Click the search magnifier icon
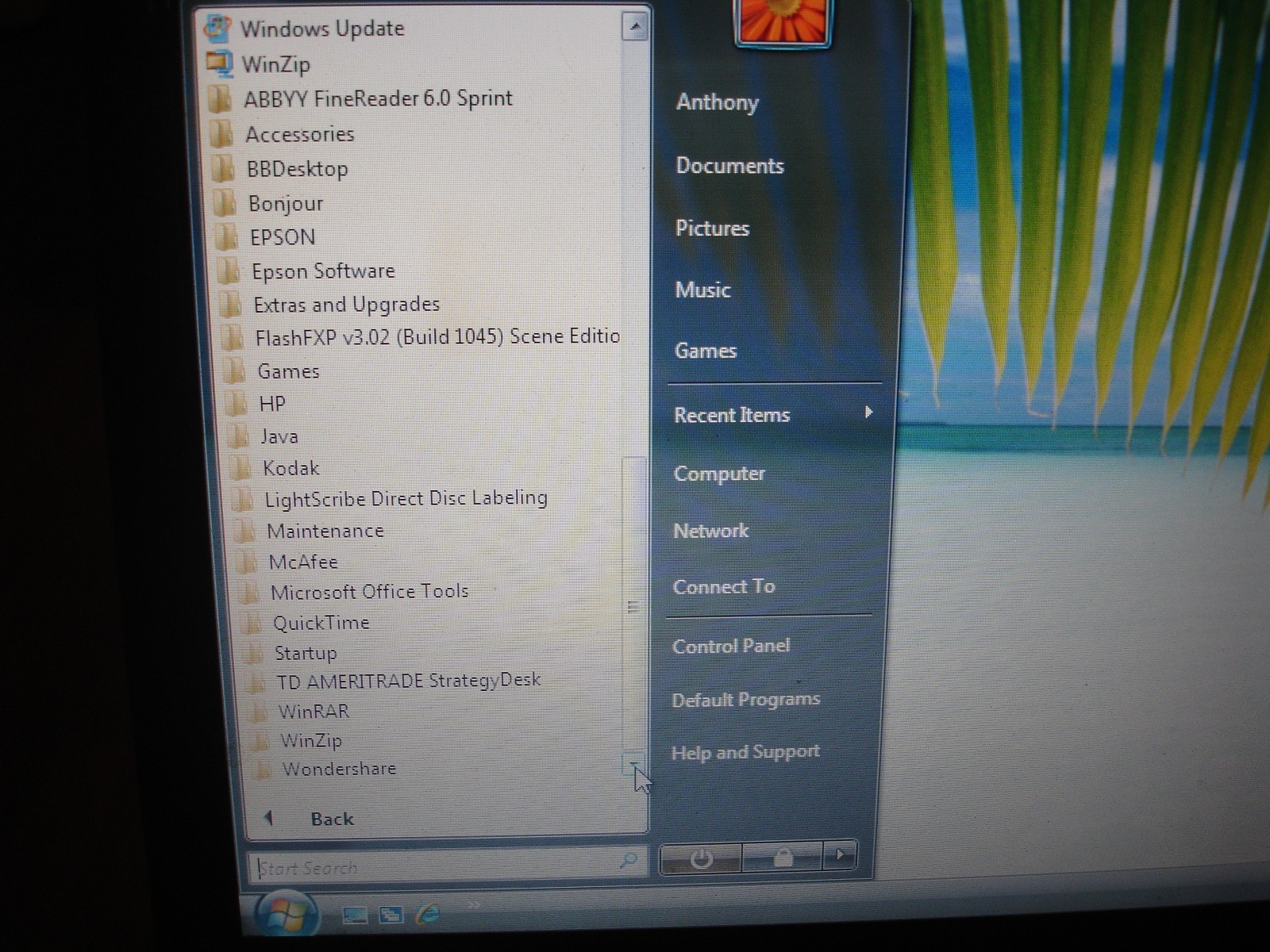 point(628,860)
